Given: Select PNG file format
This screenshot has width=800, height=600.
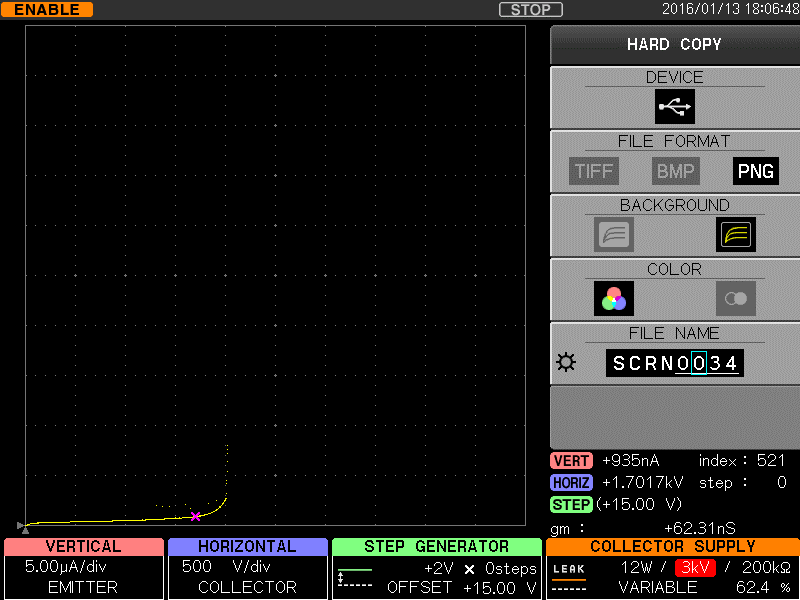Looking at the screenshot, I should click(756, 171).
